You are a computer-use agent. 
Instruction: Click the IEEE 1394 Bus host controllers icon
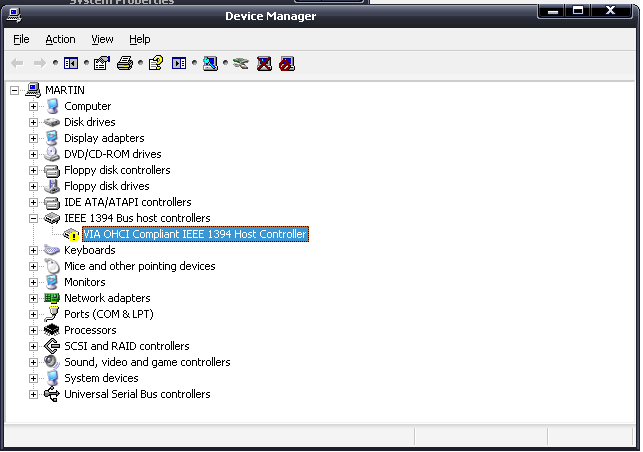pyautogui.click(x=52, y=218)
